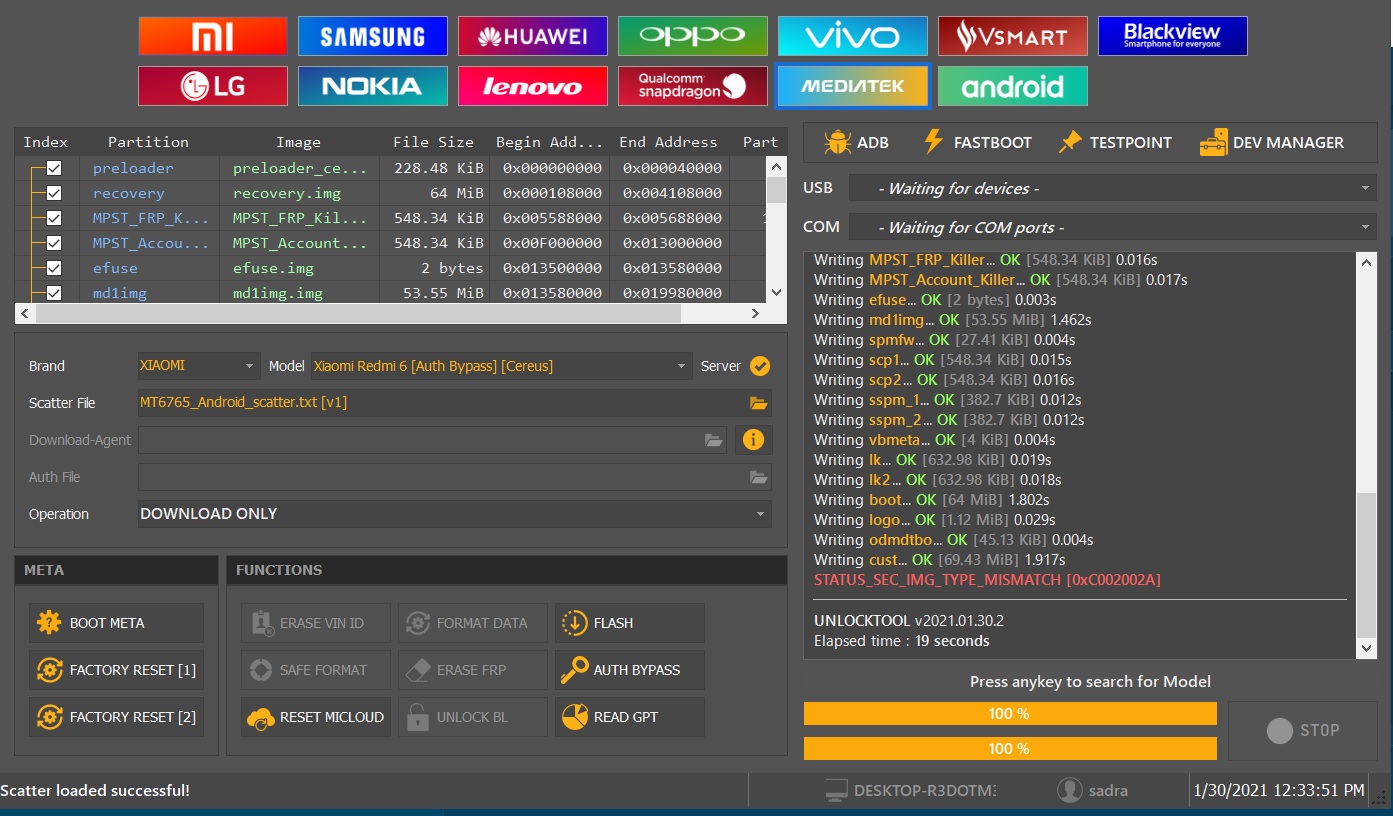Image resolution: width=1393 pixels, height=816 pixels.
Task: Click the READ GPT button
Action: click(630, 717)
